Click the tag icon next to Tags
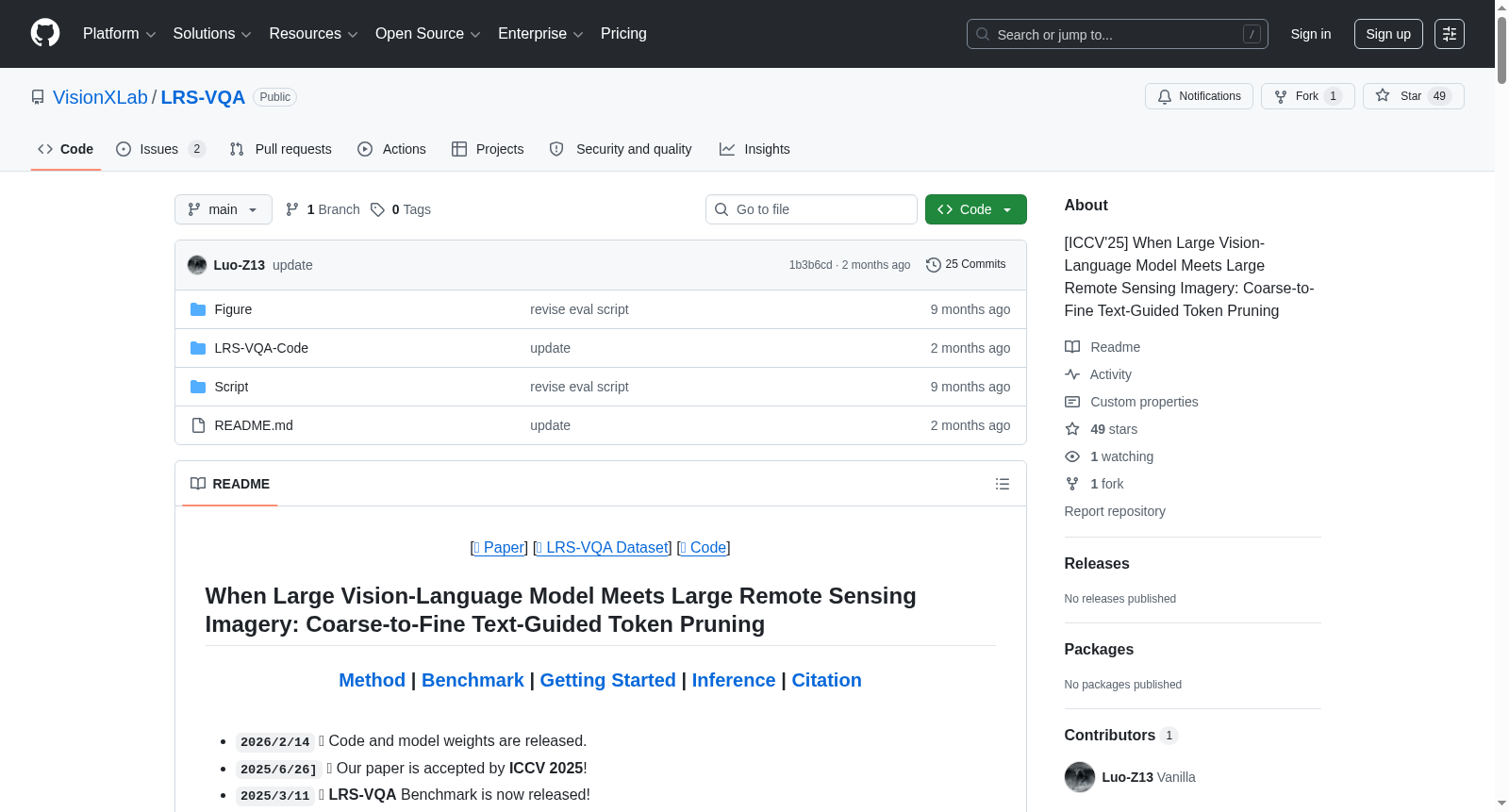This screenshot has width=1509, height=812. 377,209
